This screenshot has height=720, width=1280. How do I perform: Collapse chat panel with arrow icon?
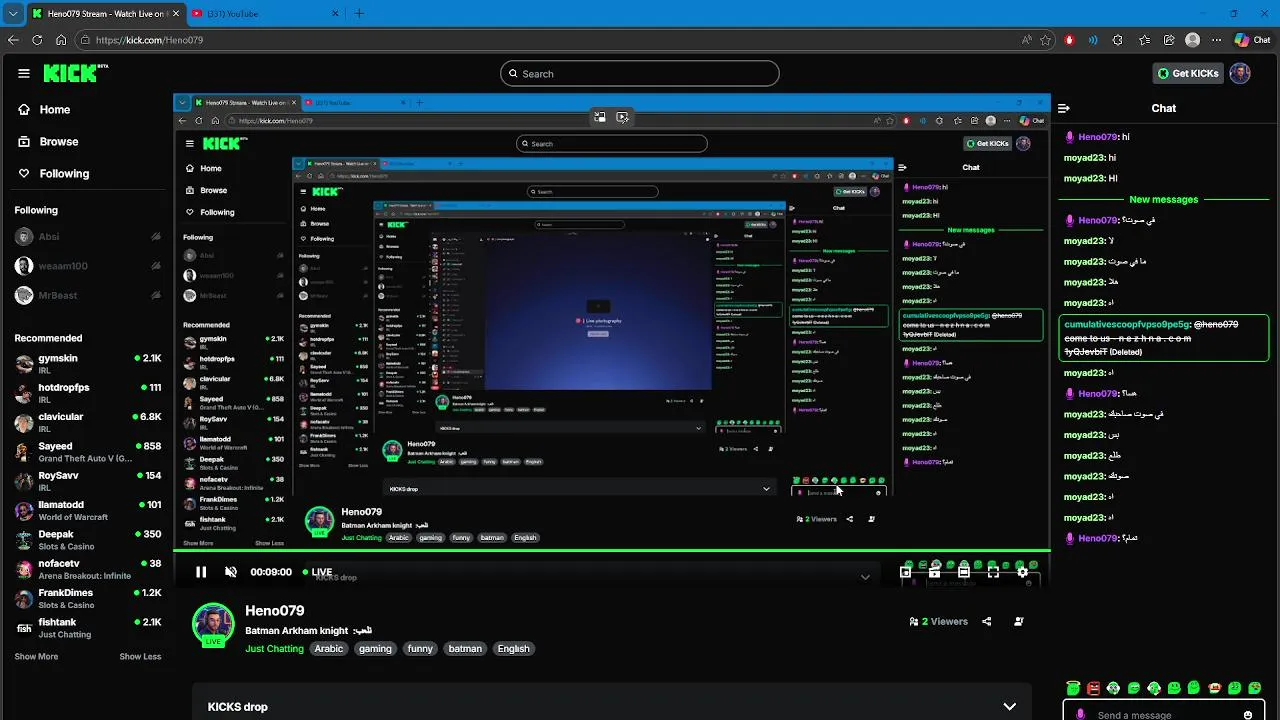pyautogui.click(x=1064, y=108)
